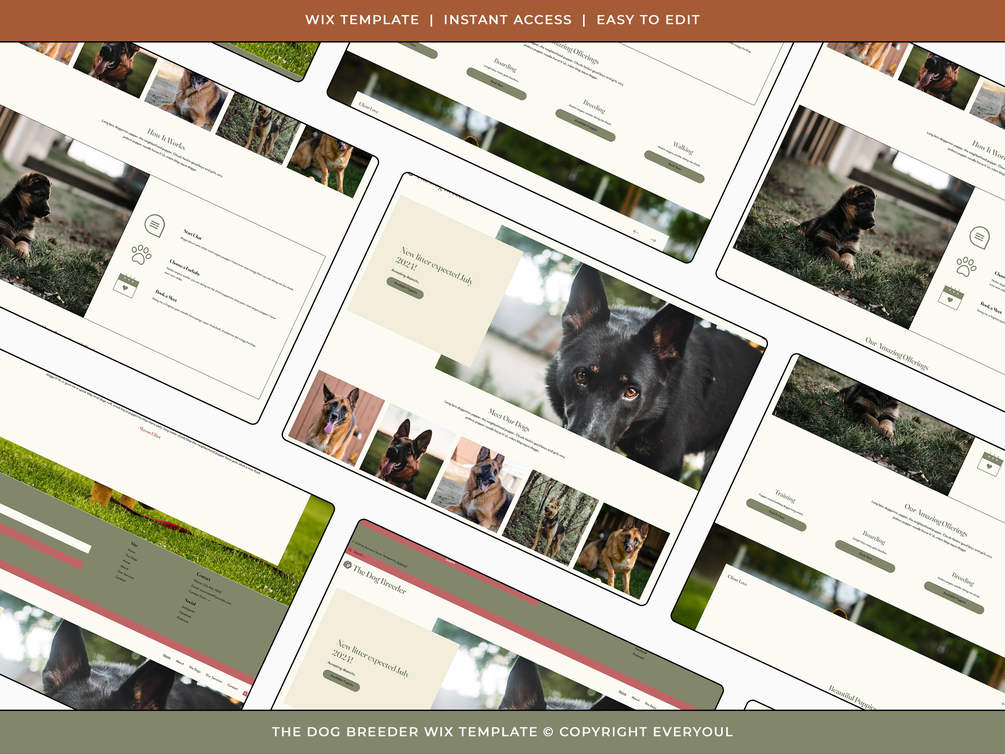
Task: Click heart calendar icon in the Training mockup
Action: pyautogui.click(x=990, y=463)
